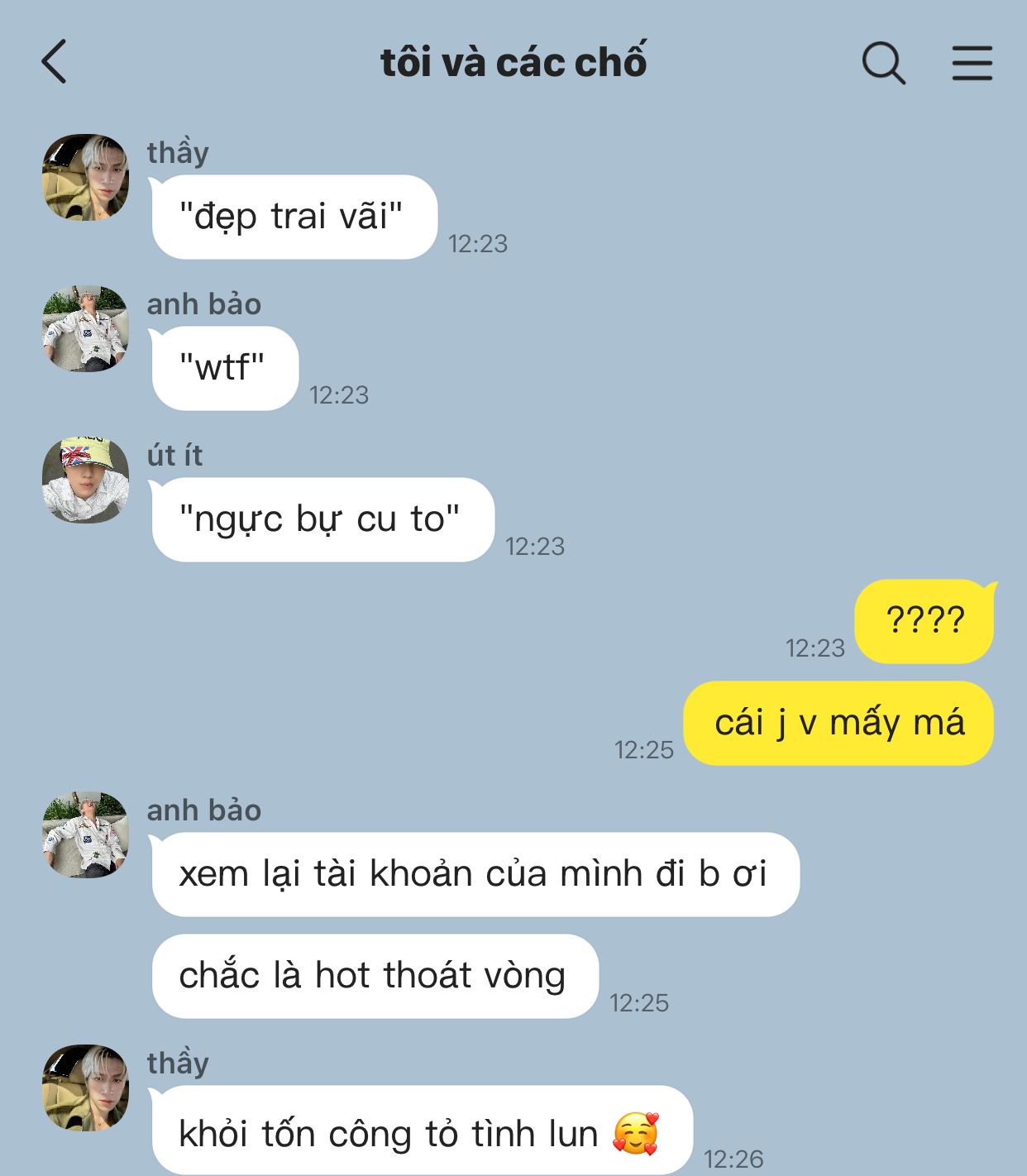Tap thầy's avatar beside "đẹp trai vãi"

(x=86, y=177)
